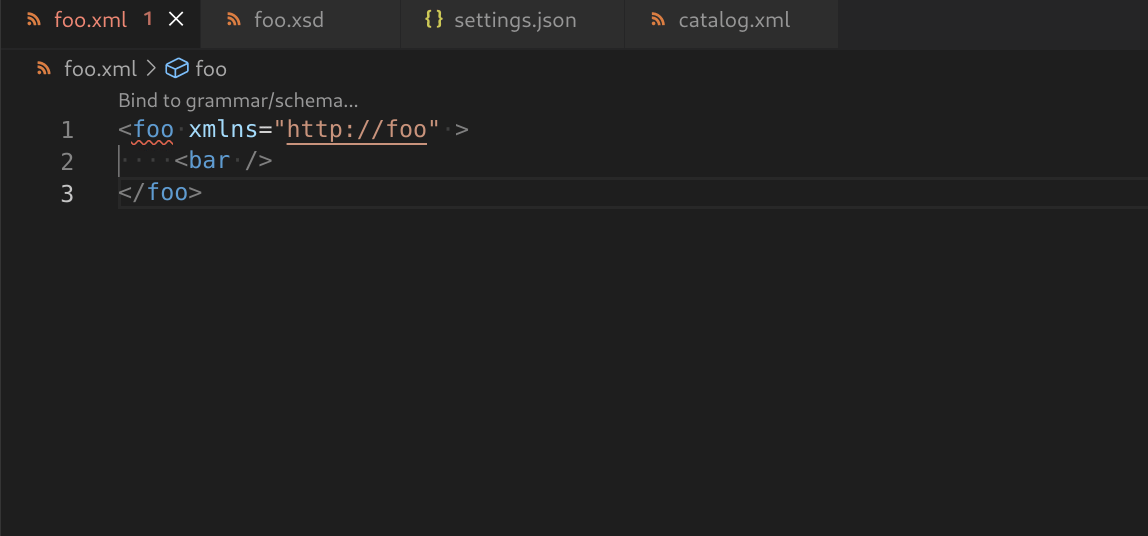Viewport: 1148px width, 536px height.
Task: Switch to the foo.xsd tab
Action: (288, 20)
